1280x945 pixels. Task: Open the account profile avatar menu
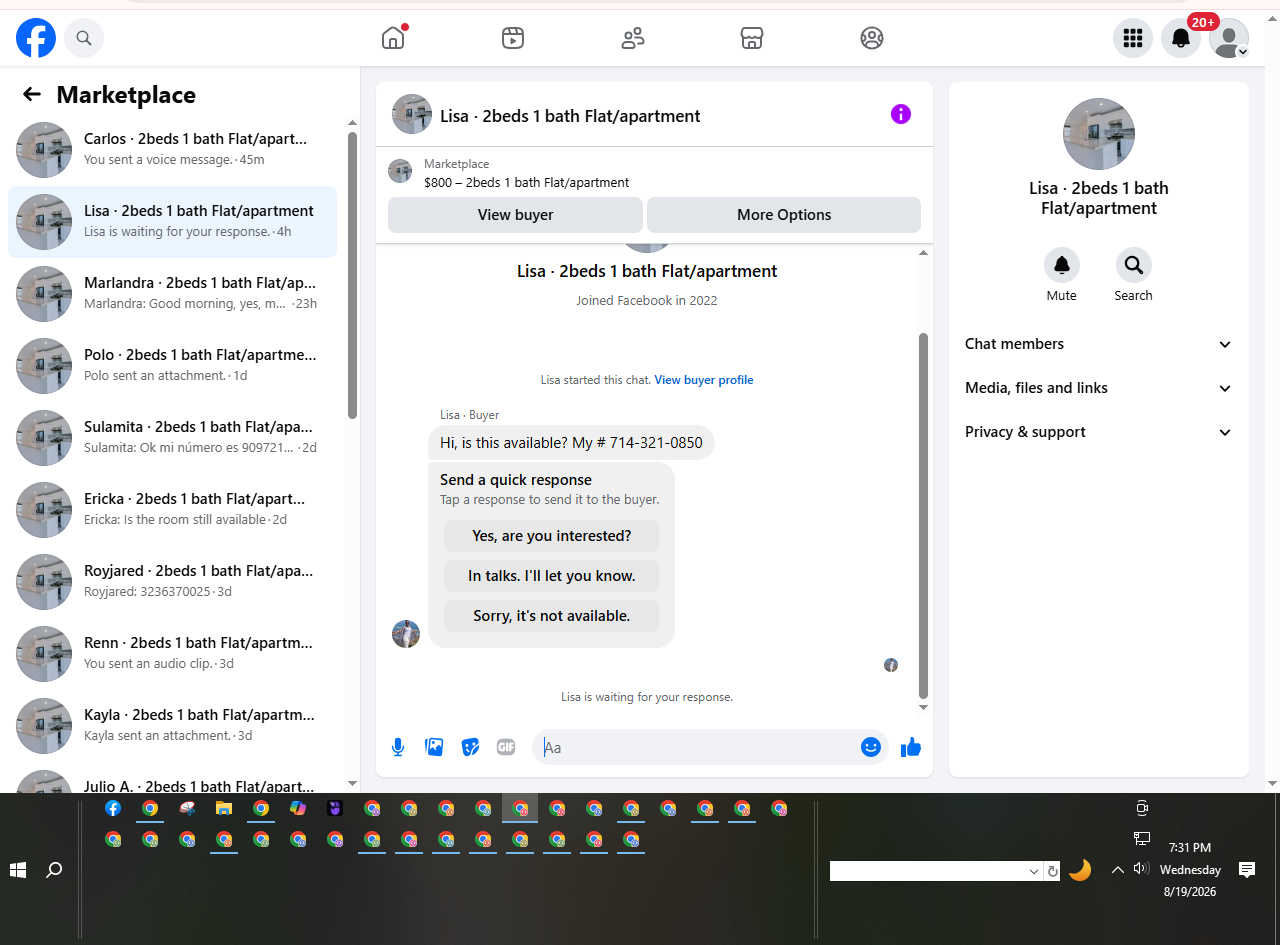1229,38
